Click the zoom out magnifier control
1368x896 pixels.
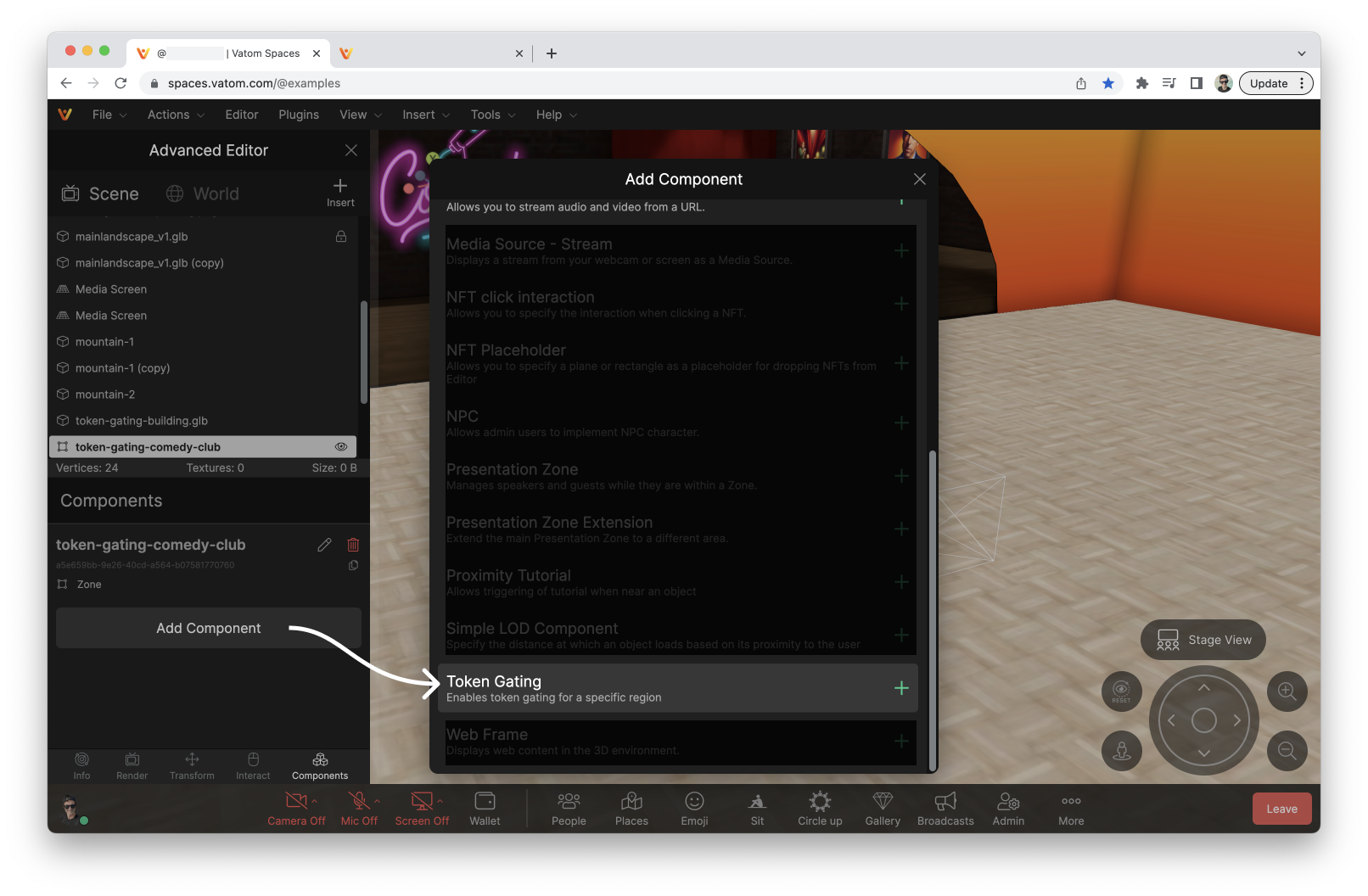(1287, 751)
